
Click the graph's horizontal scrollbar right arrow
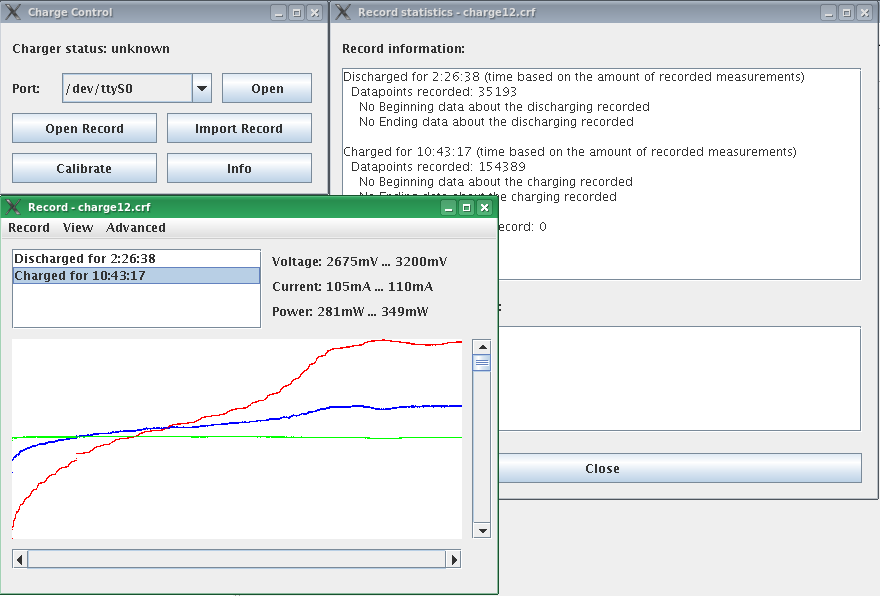tap(454, 559)
